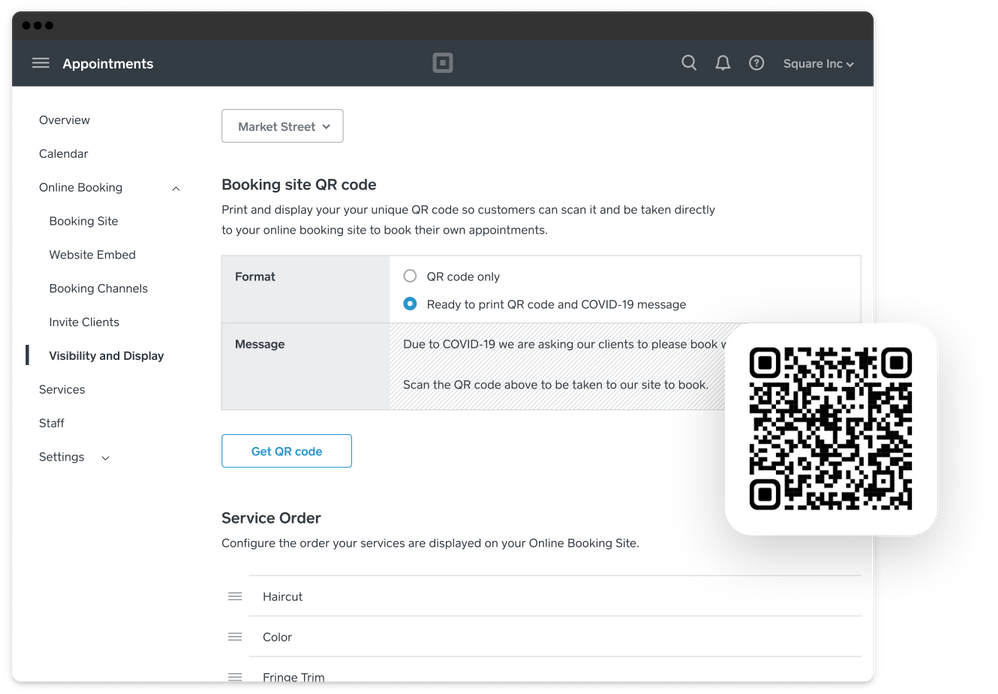Open the hamburger navigation menu

40,63
